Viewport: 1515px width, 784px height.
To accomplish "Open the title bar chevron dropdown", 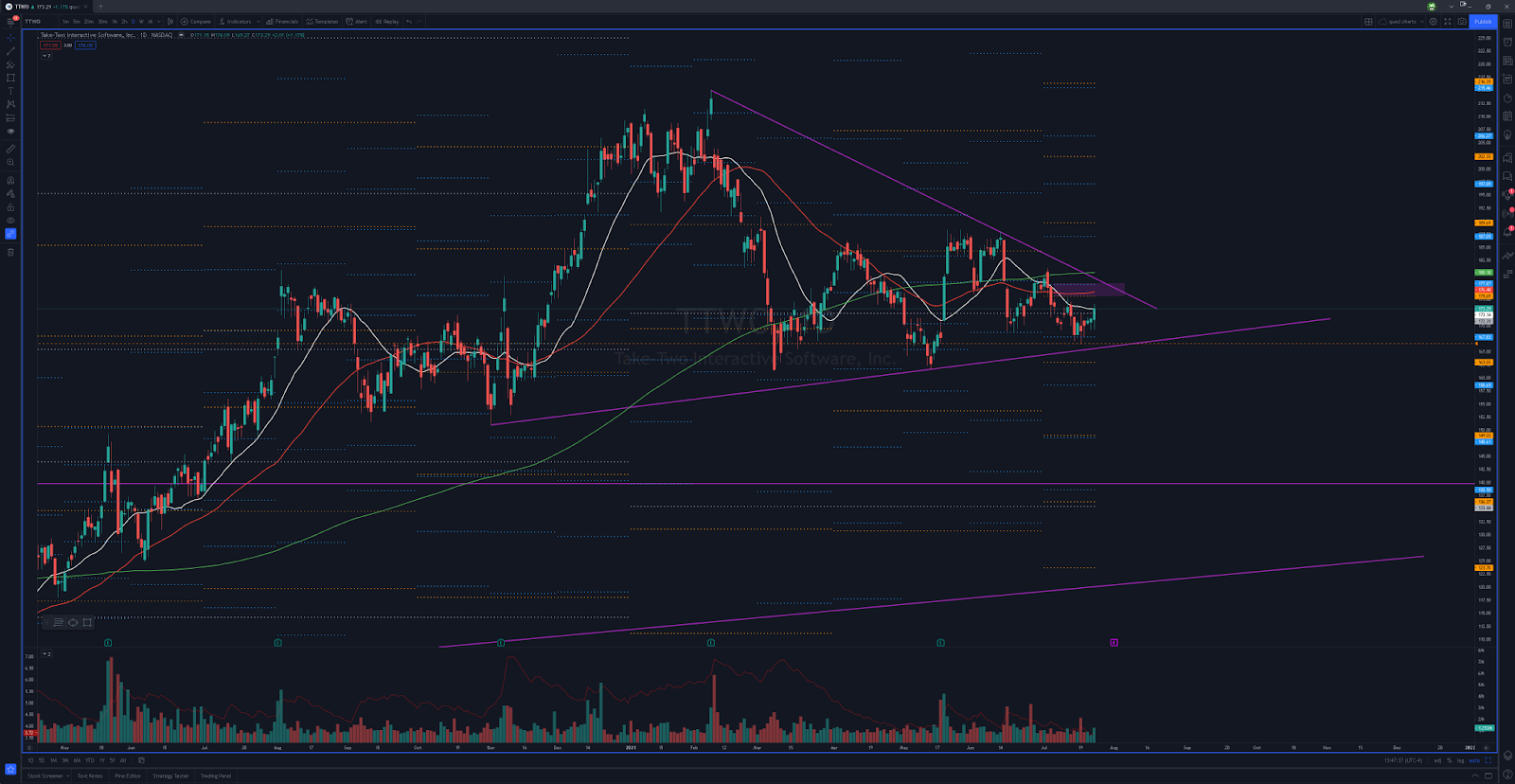I will tap(1451, 7).
